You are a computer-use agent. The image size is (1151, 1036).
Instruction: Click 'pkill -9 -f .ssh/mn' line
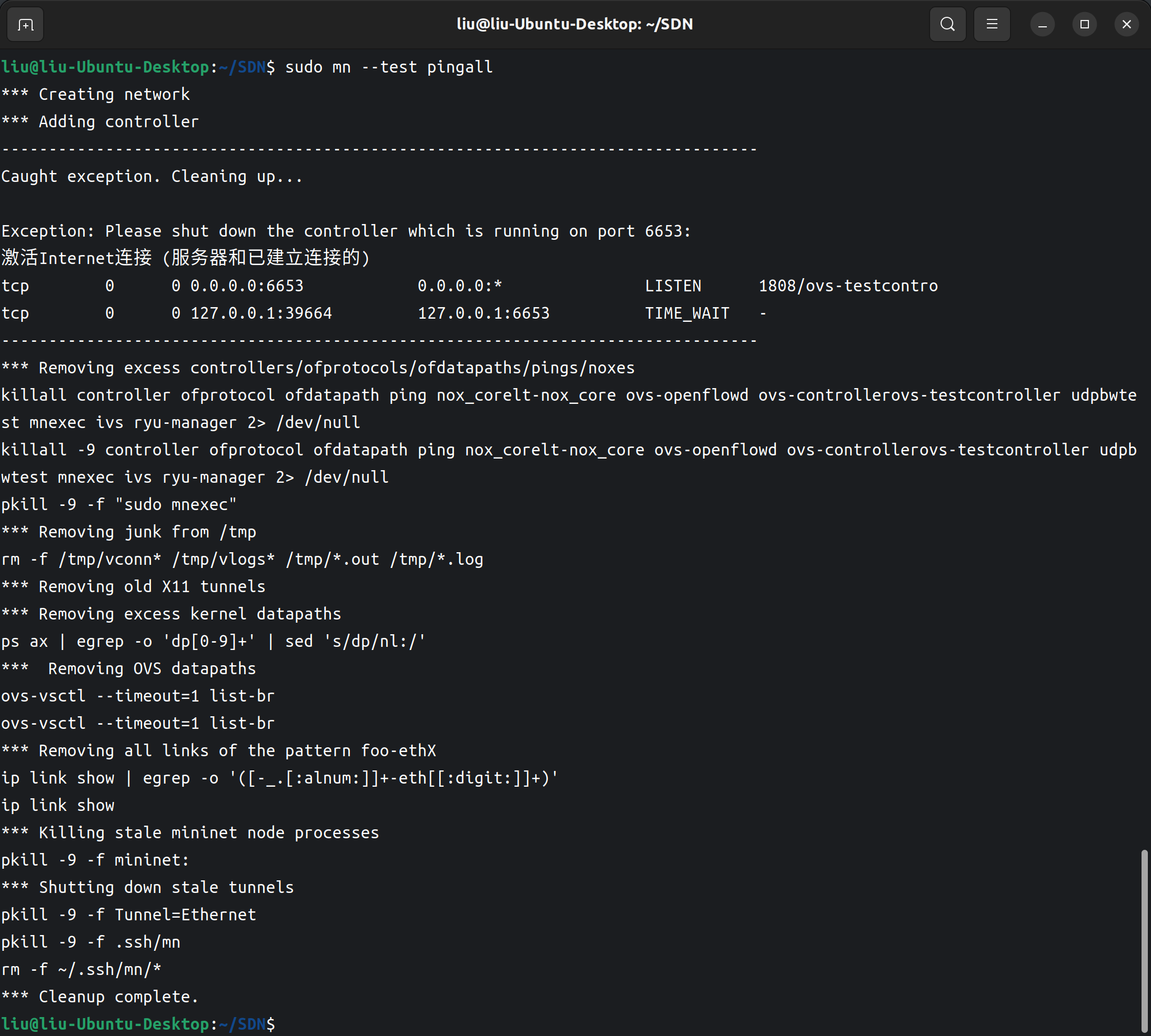pyautogui.click(x=91, y=941)
